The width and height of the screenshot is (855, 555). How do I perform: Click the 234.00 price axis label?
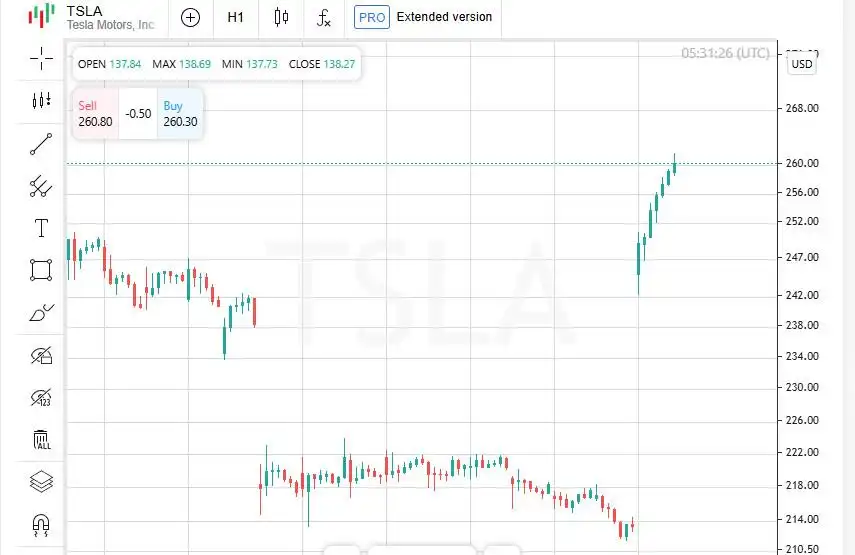[802, 356]
